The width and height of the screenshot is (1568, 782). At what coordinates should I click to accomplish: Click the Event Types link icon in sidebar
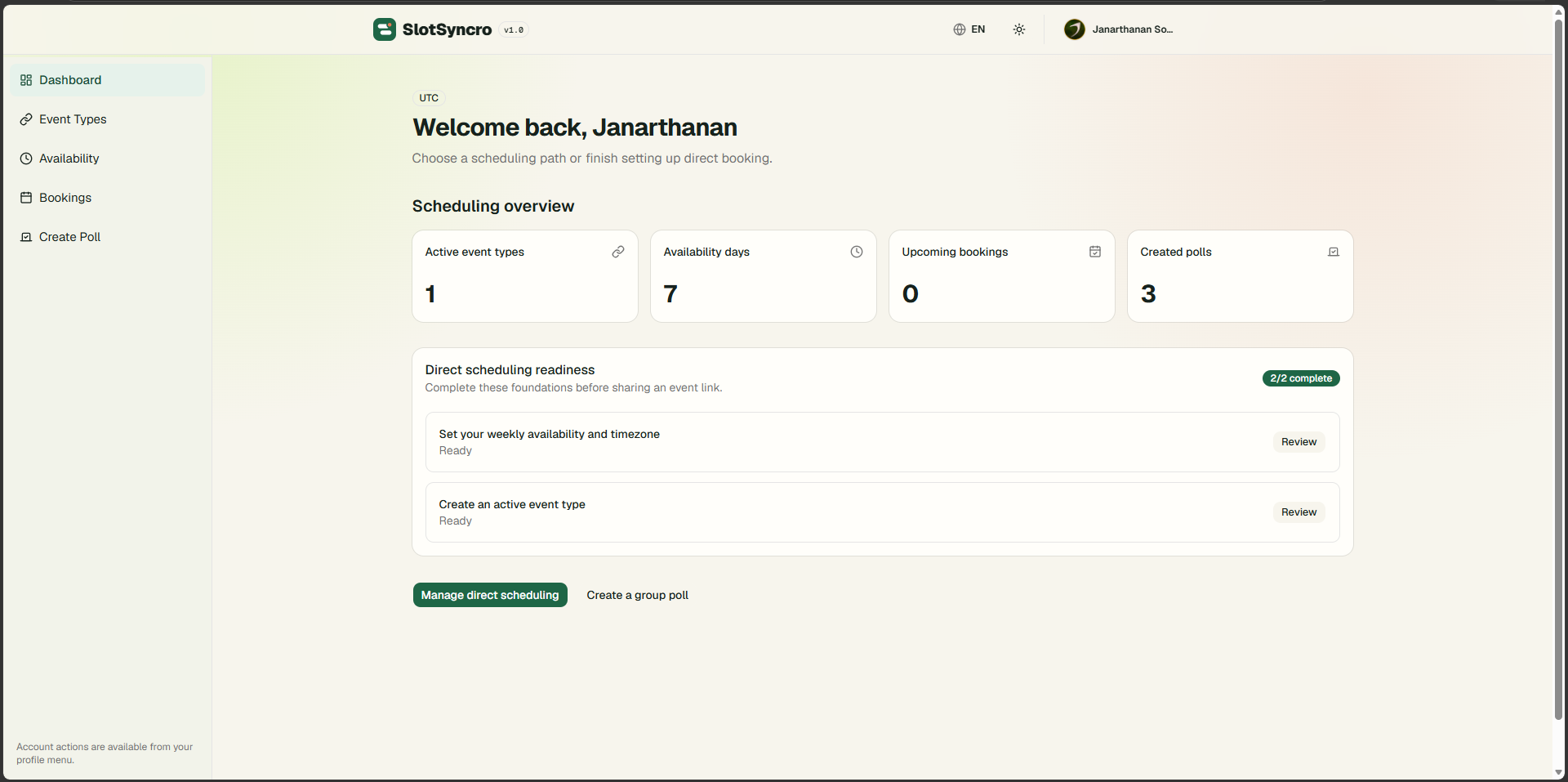(x=26, y=119)
